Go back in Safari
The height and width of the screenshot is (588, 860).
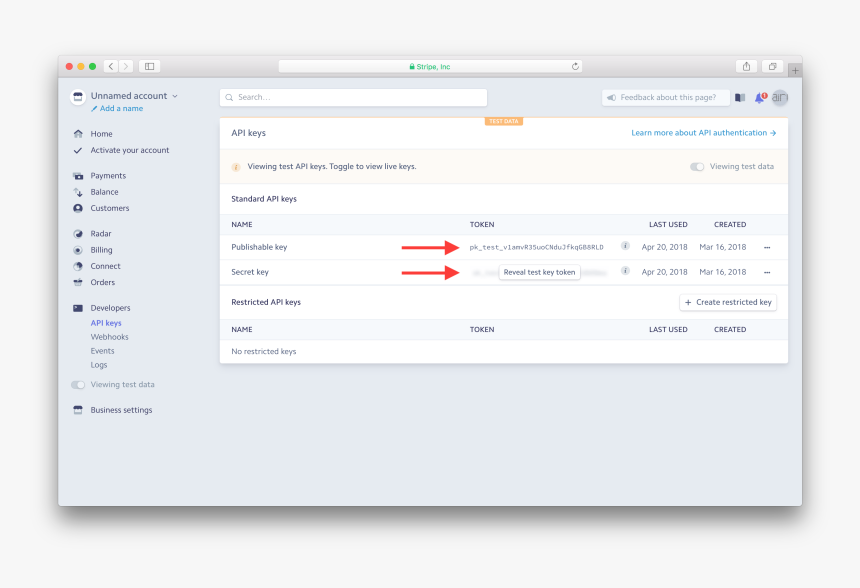coord(111,66)
